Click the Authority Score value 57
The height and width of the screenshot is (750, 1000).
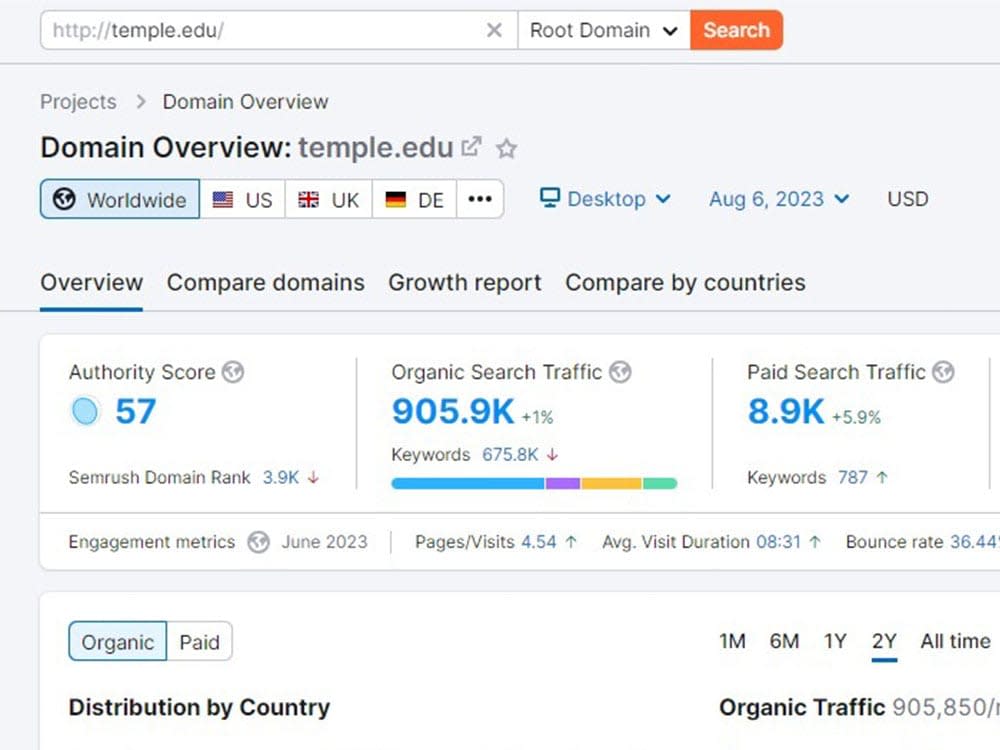click(x=135, y=411)
